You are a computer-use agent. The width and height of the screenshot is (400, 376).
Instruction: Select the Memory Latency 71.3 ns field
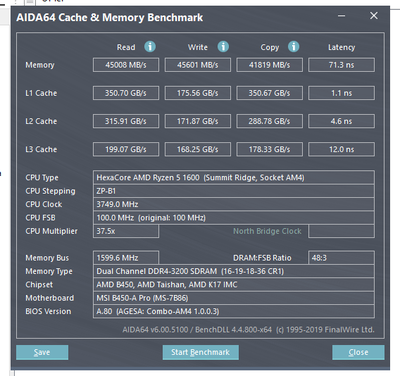click(341, 65)
